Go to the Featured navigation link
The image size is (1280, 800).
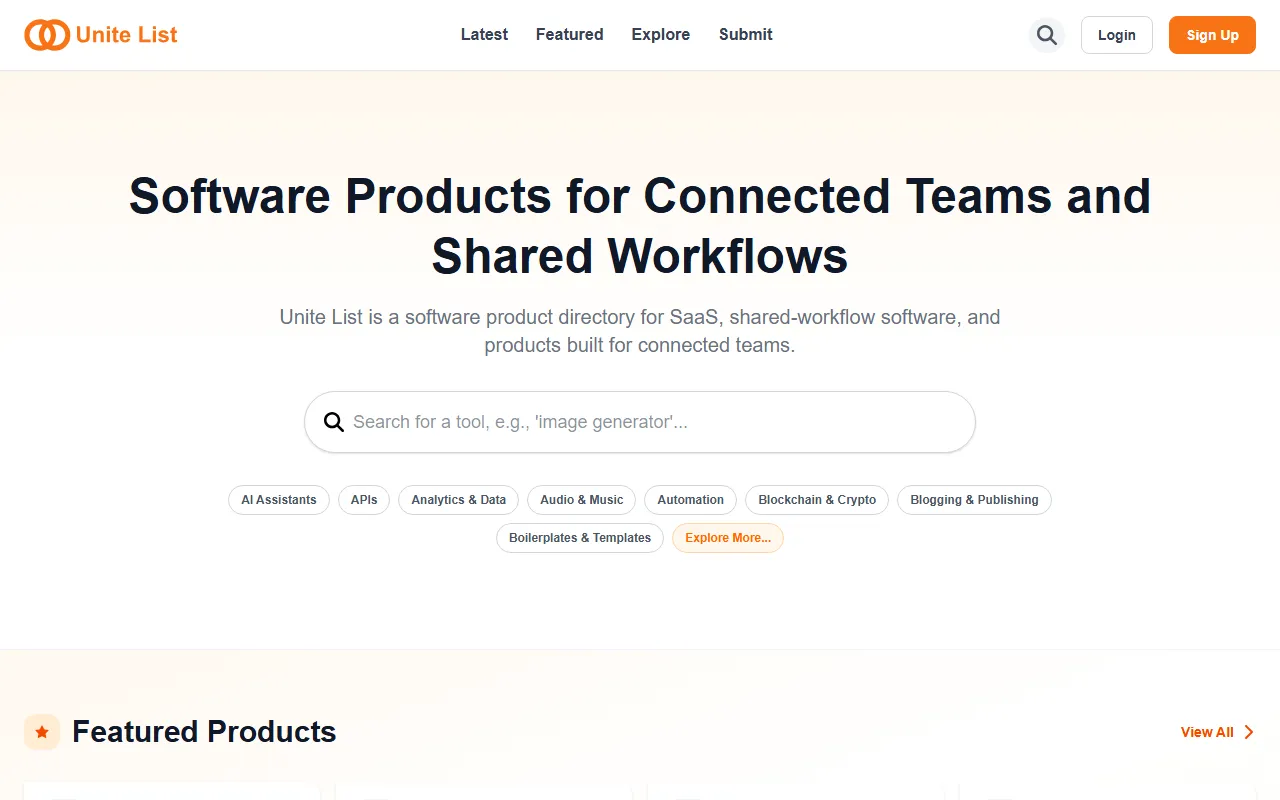pos(569,34)
